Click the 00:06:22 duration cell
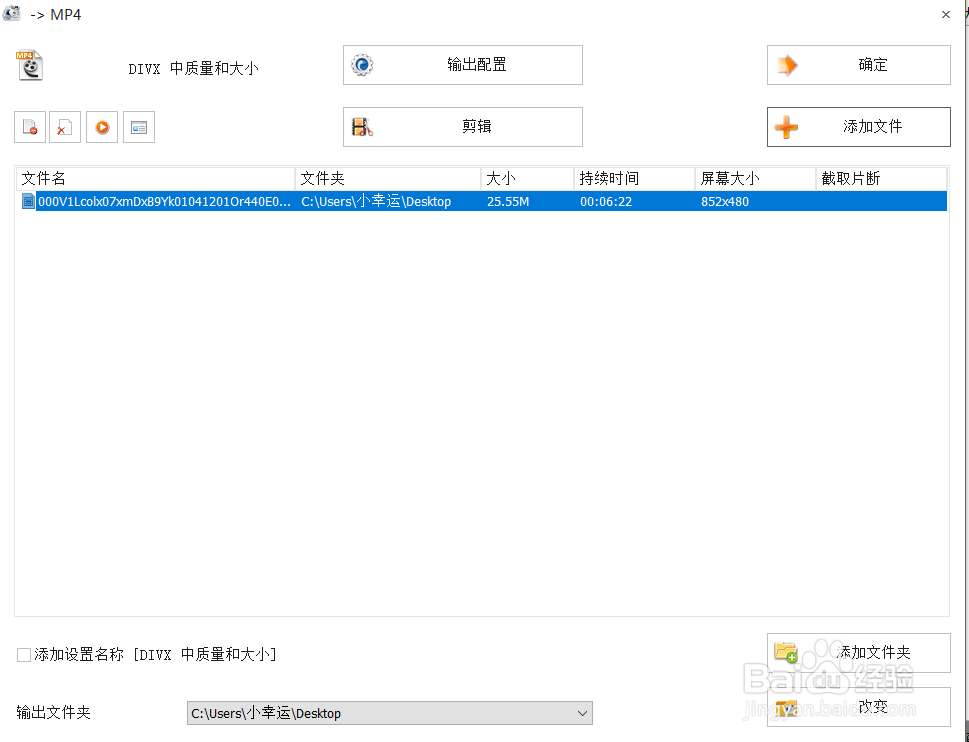This screenshot has height=742, width=969. point(606,201)
